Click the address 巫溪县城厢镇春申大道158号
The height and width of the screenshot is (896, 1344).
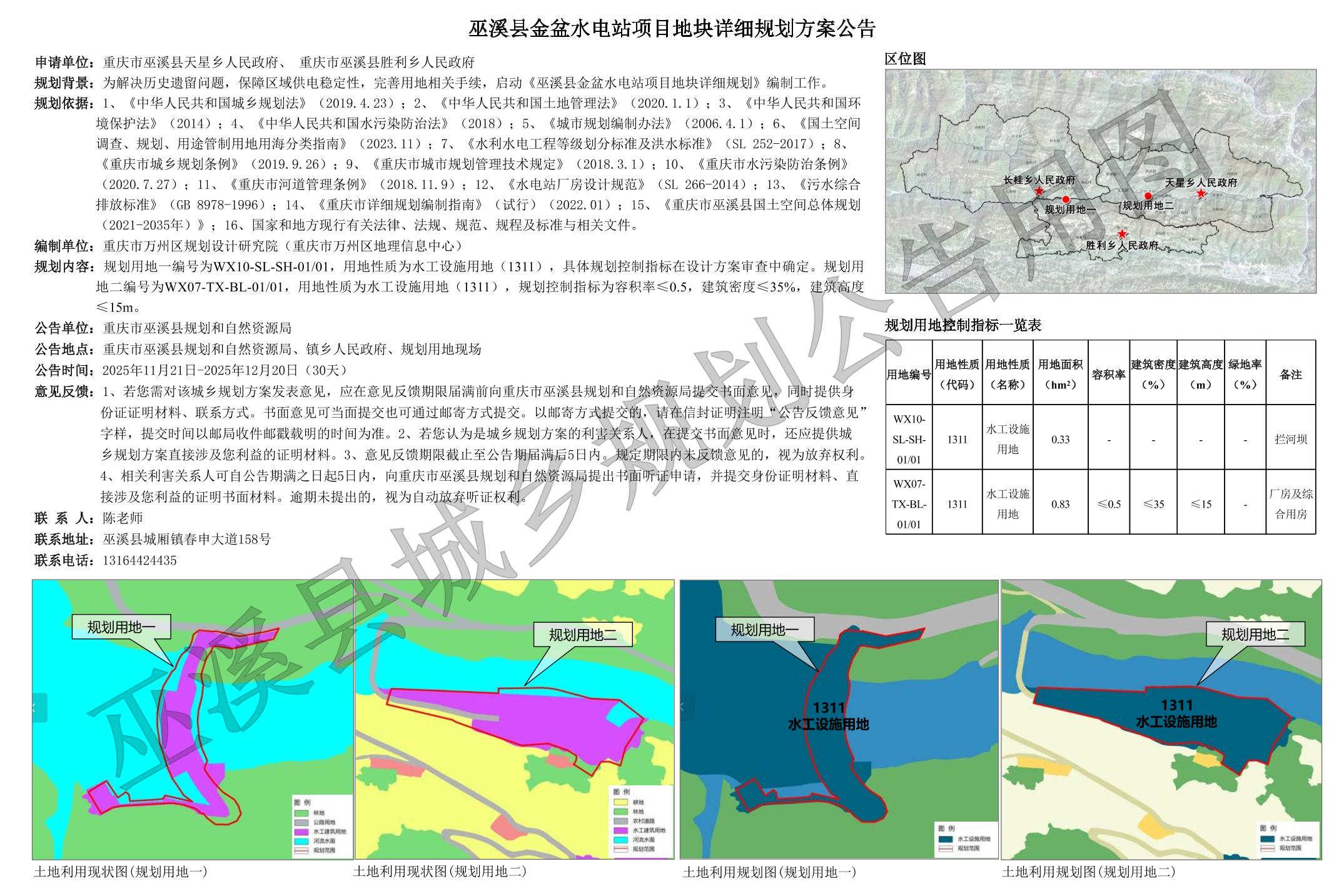(186, 539)
